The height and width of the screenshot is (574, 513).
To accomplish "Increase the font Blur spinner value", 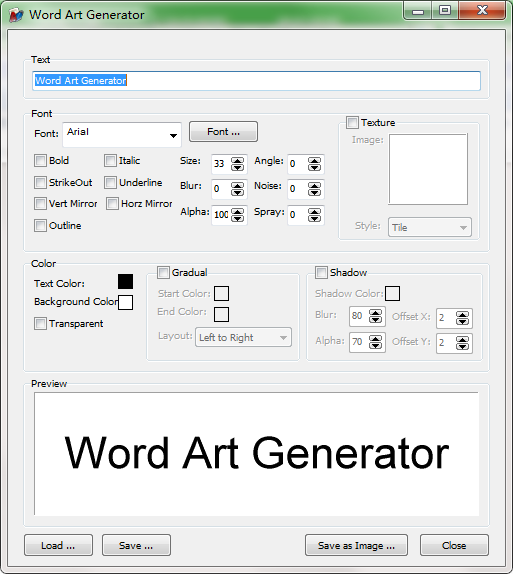I will [237, 186].
